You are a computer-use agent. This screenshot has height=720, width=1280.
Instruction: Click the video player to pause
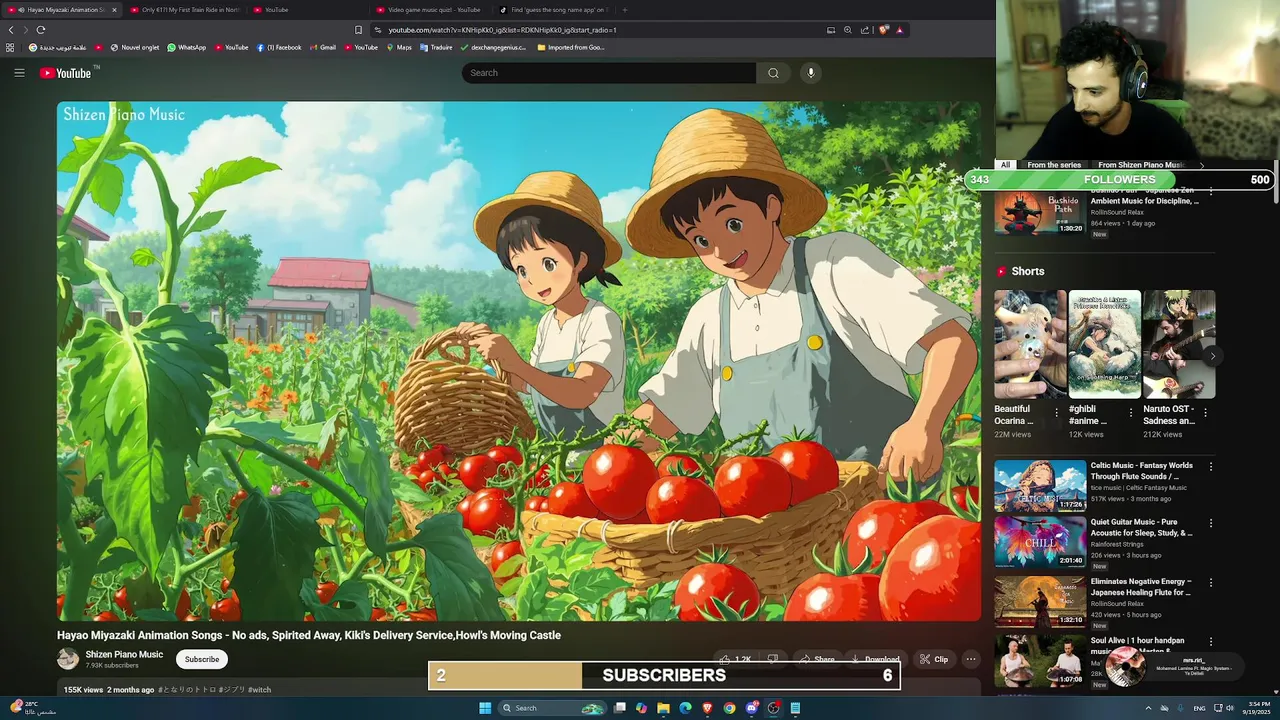[x=519, y=361]
